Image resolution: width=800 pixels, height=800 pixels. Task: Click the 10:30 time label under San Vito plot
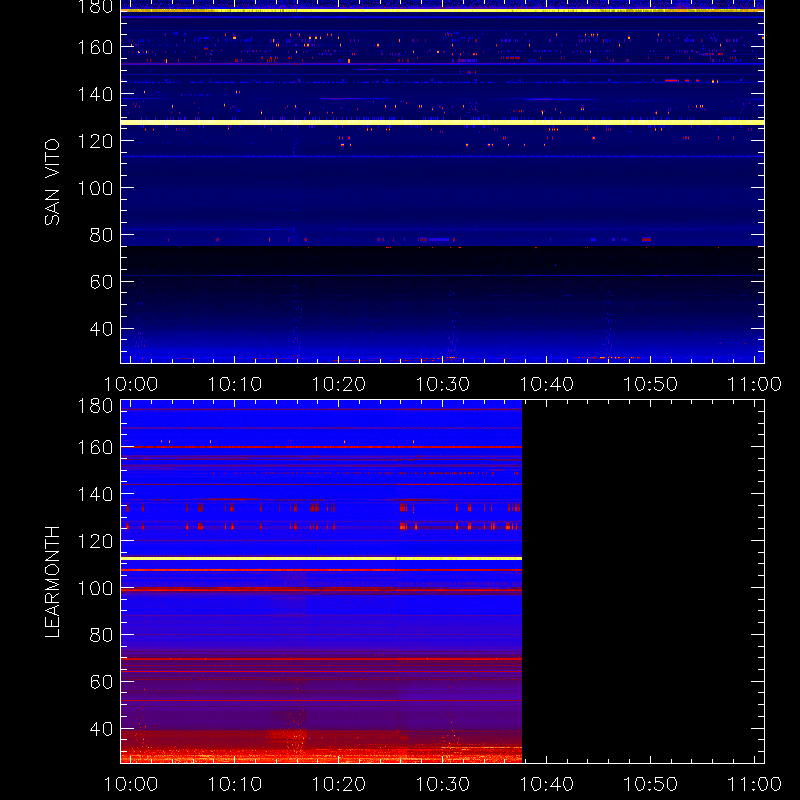[443, 384]
